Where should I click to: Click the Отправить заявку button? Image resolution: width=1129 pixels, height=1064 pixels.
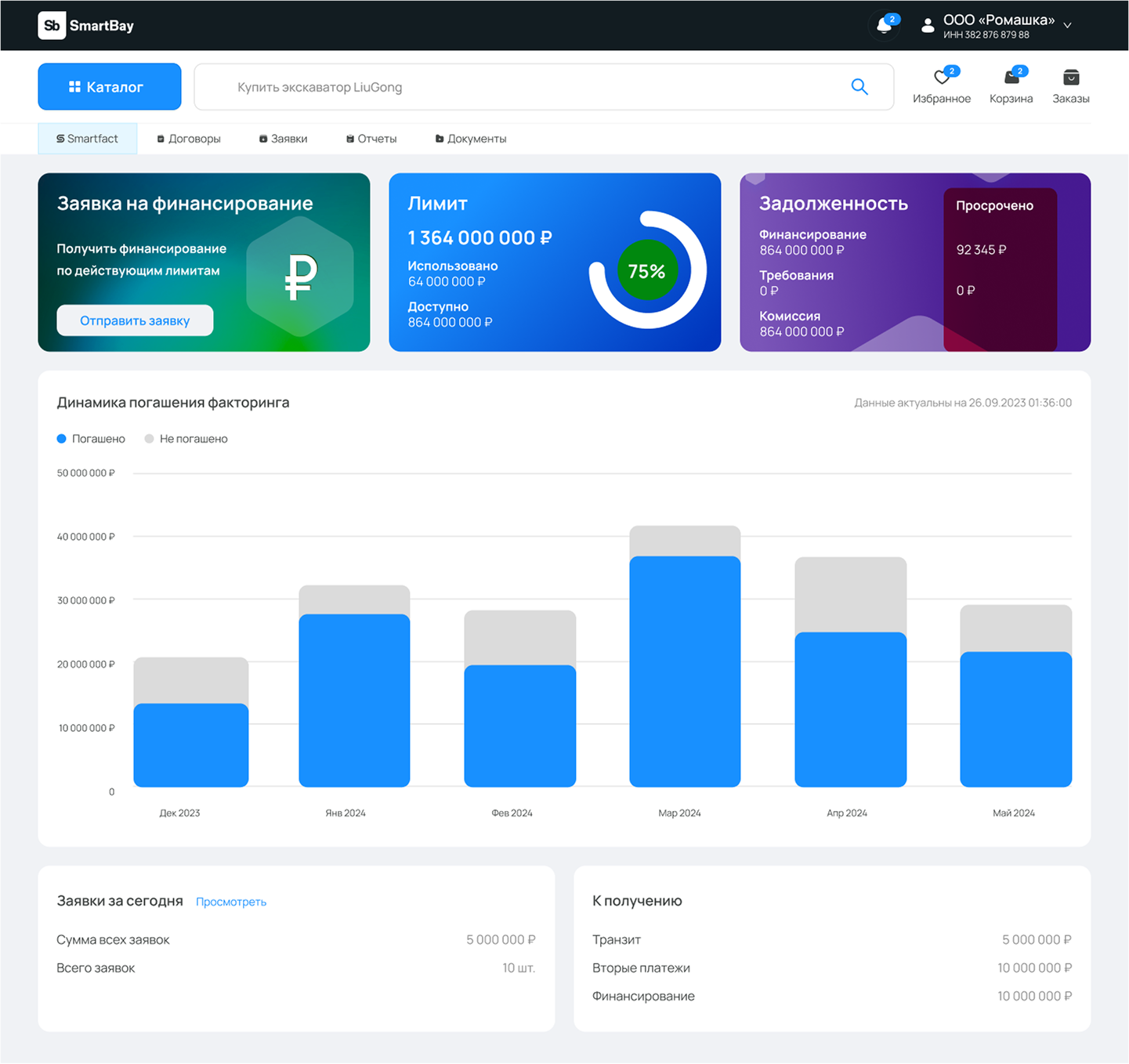coord(135,320)
